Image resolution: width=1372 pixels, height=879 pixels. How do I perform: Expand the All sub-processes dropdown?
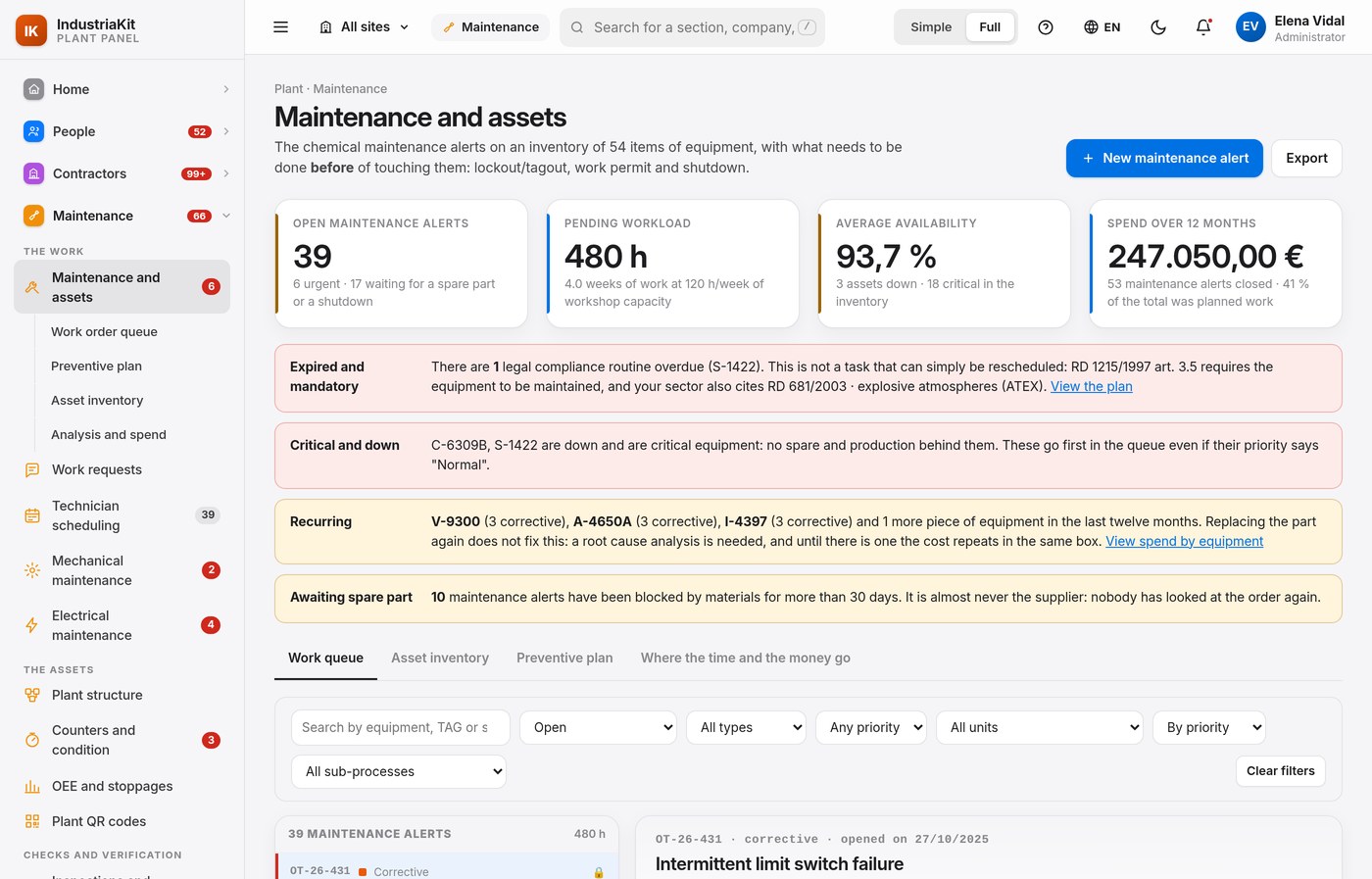point(399,771)
